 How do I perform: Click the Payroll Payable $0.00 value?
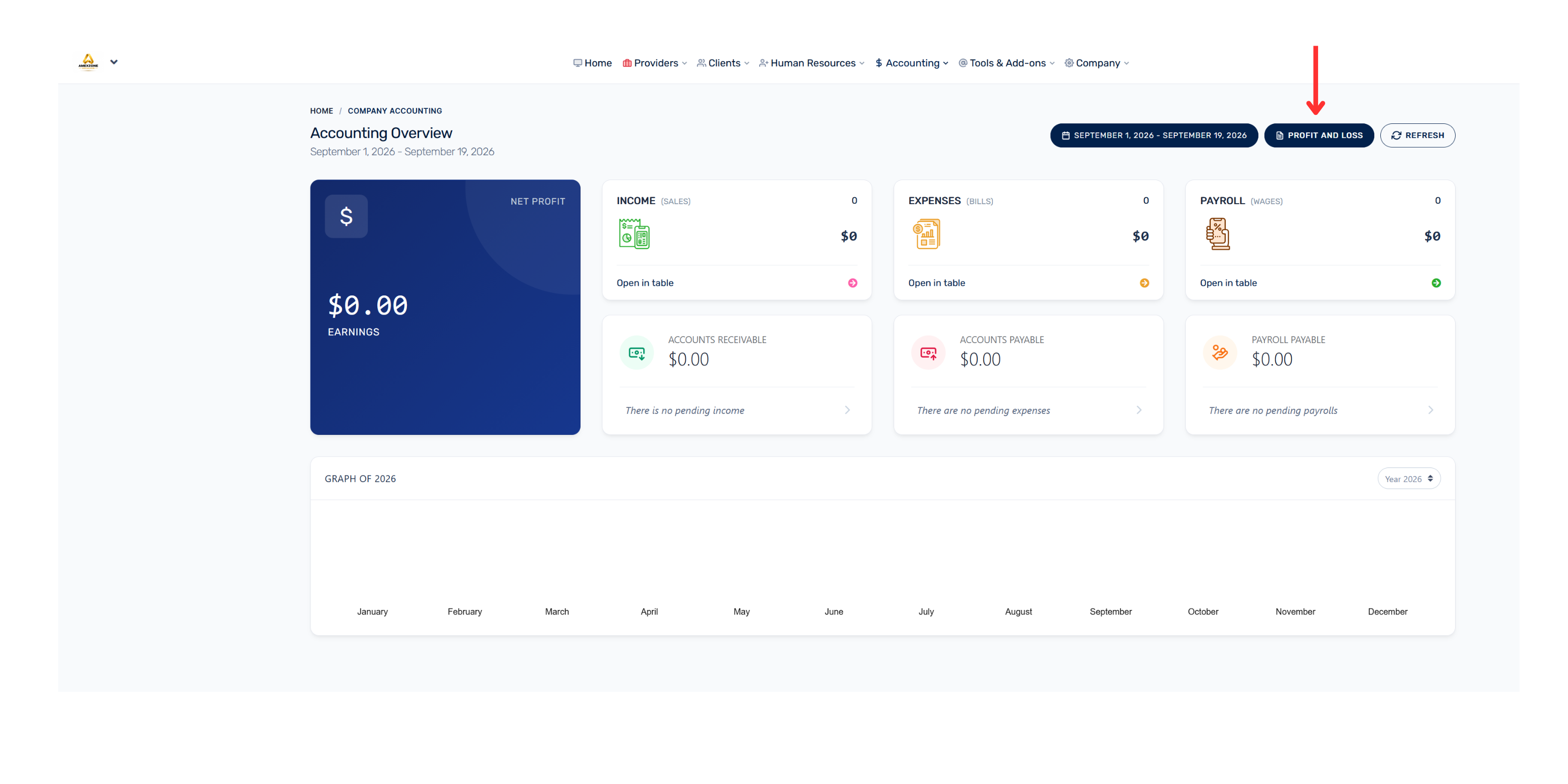tap(1271, 360)
